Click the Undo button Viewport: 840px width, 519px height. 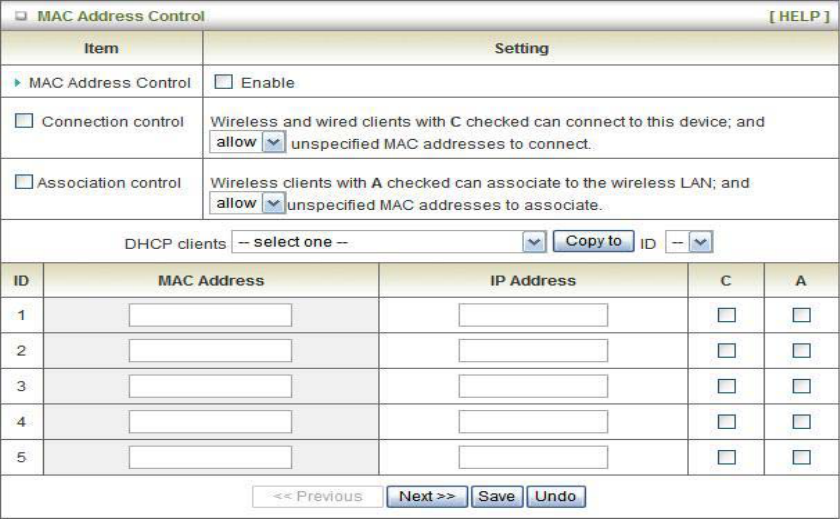[x=557, y=496]
